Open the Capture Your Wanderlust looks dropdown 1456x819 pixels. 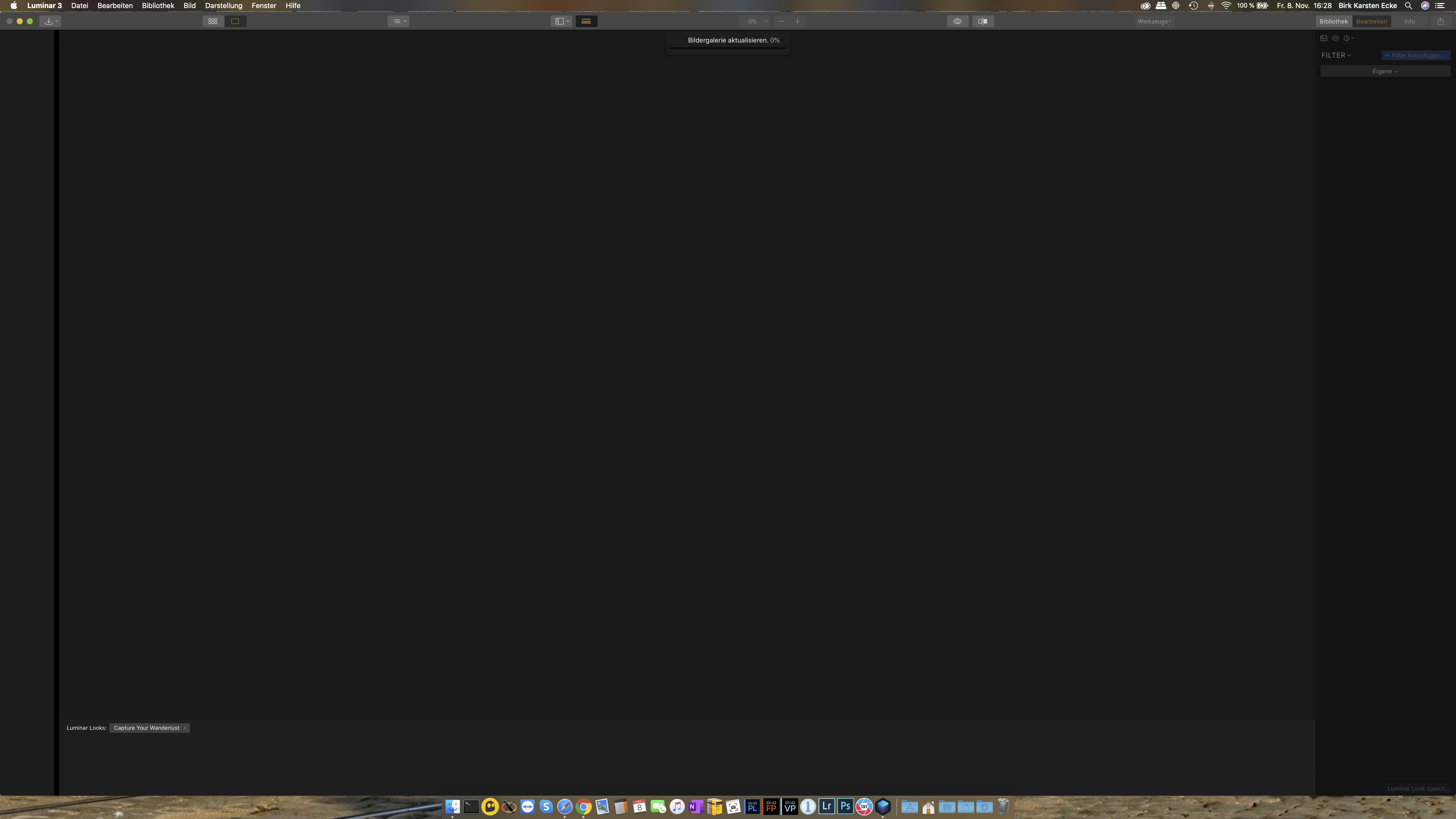[x=150, y=728]
